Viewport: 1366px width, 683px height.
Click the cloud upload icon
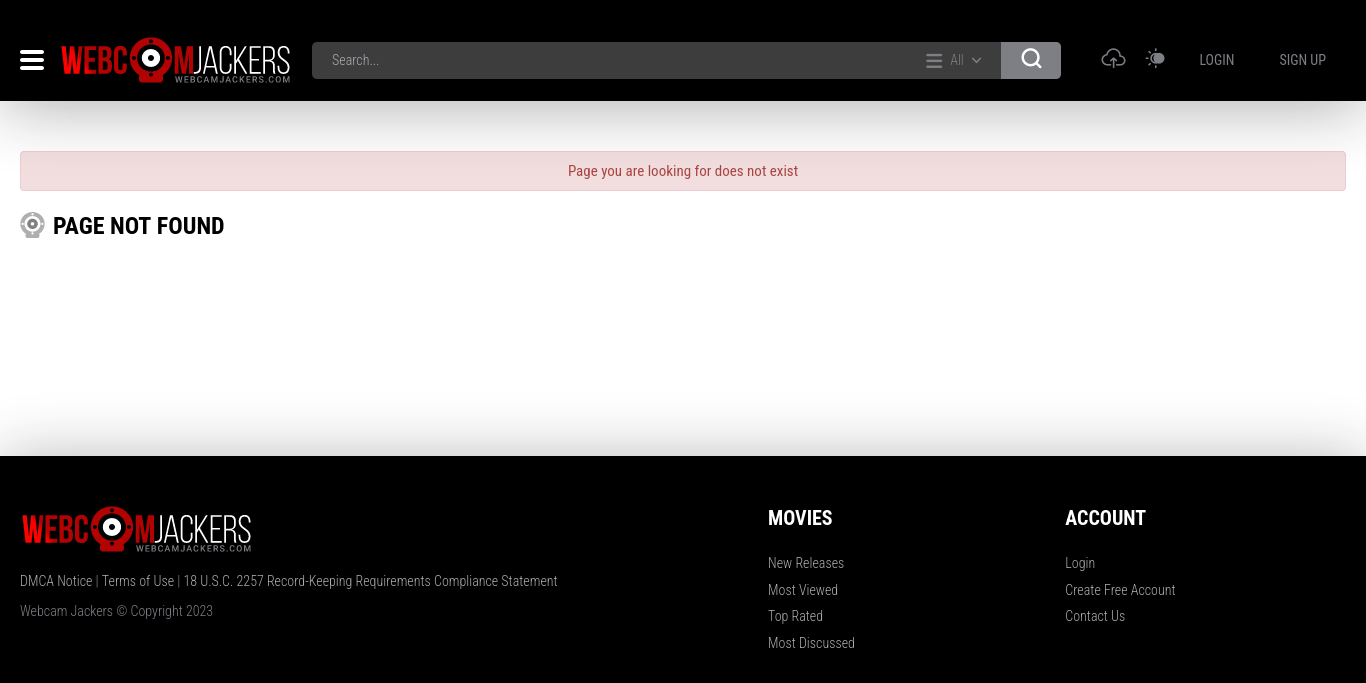point(1113,59)
